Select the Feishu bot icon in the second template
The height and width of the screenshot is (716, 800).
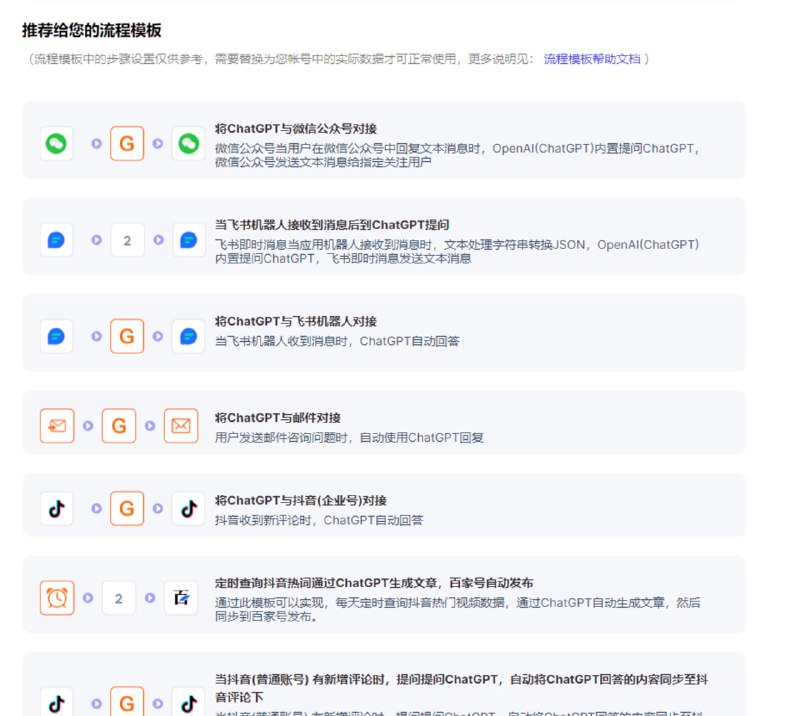[56, 239]
